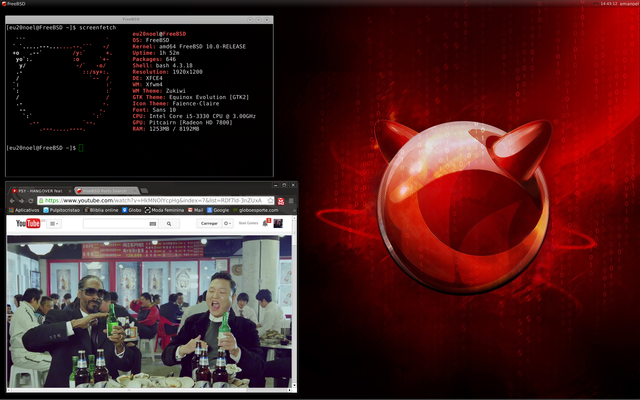Open the dropdown next to Carregar
This screenshot has height=400, width=640.
point(228,223)
